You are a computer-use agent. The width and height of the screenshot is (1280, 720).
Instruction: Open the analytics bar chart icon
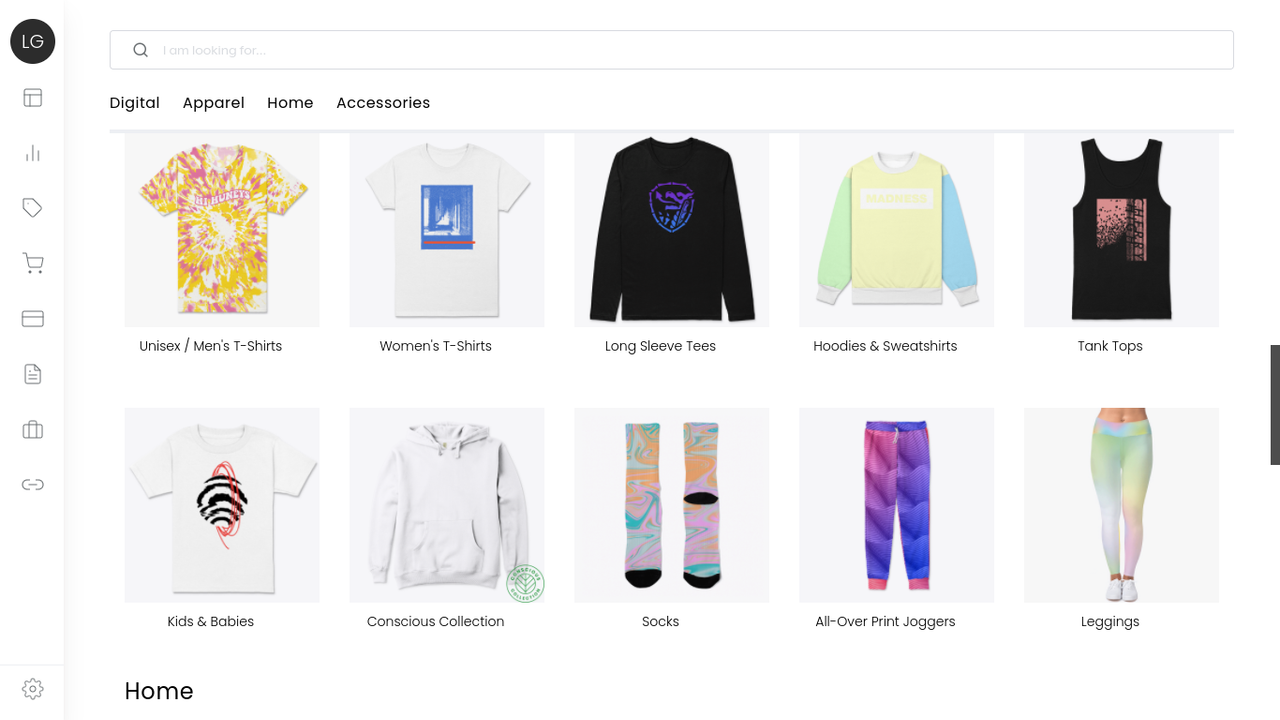click(x=32, y=153)
